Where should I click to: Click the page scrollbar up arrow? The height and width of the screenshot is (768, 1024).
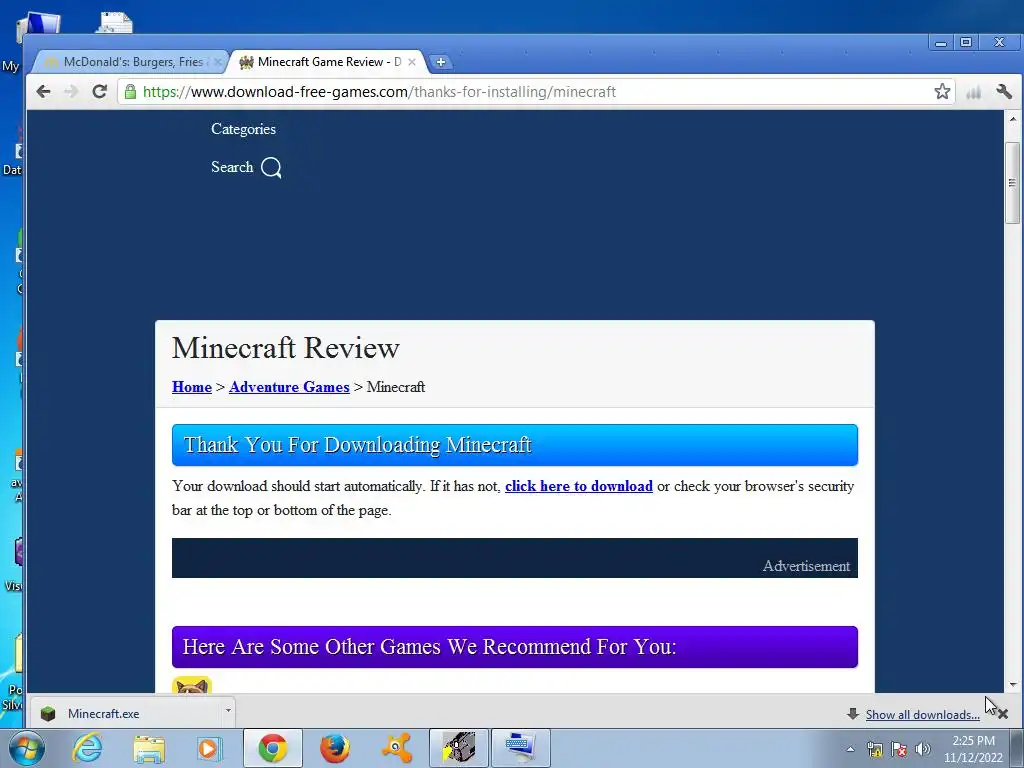(1013, 119)
